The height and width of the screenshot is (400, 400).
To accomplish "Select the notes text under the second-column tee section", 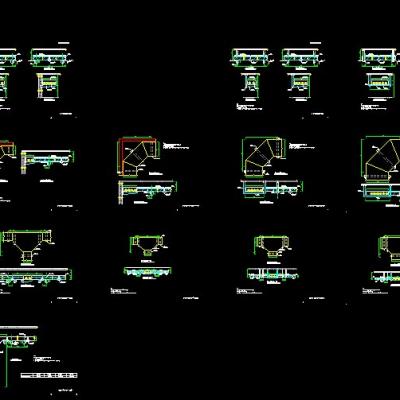I will tap(123, 291).
